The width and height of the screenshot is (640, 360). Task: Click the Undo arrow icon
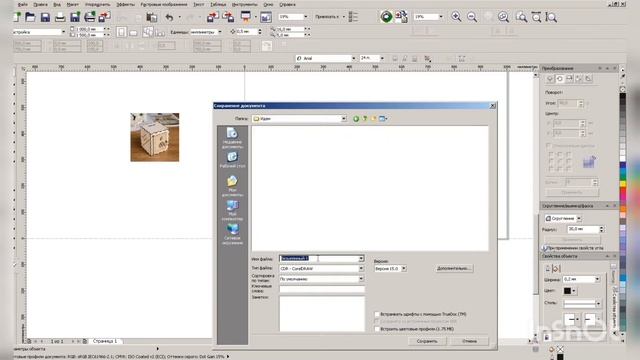[169, 17]
